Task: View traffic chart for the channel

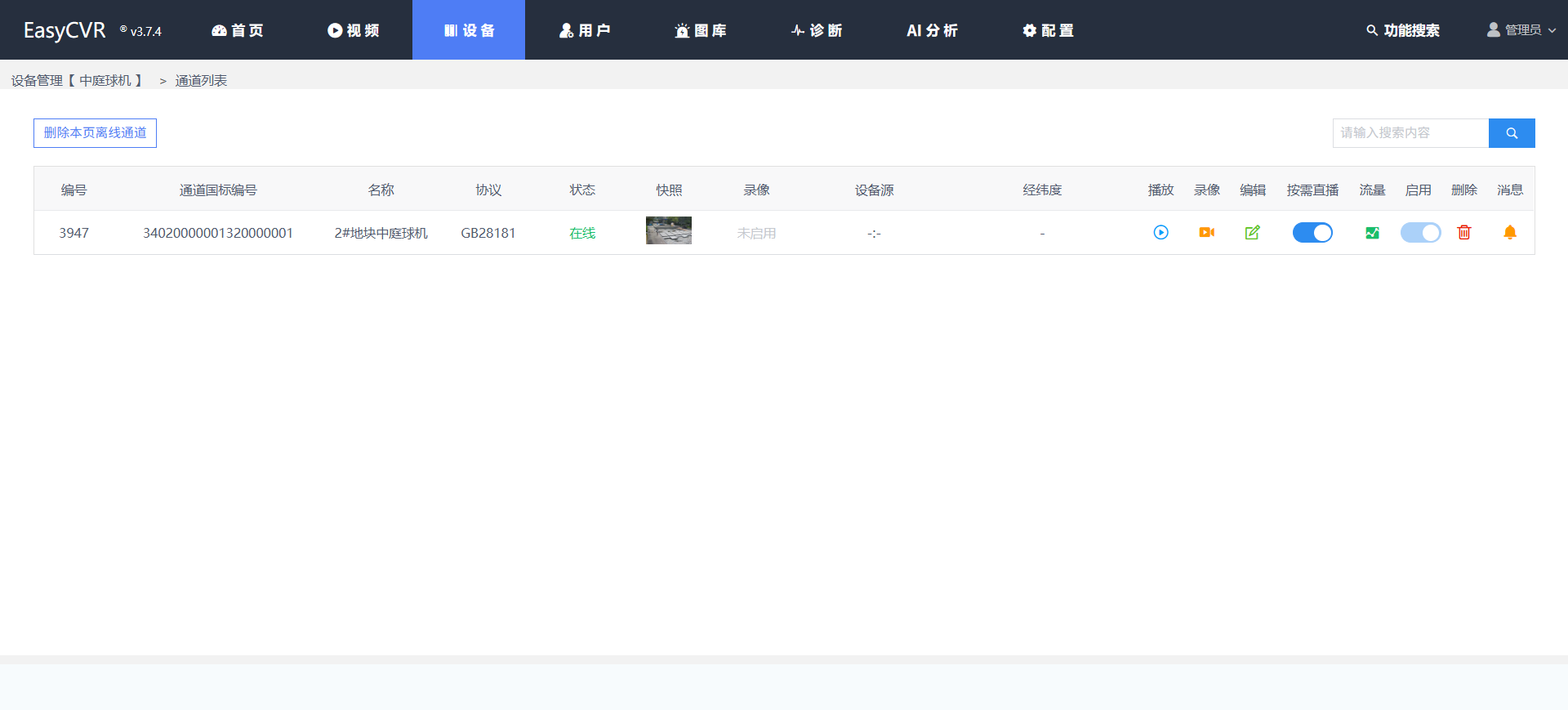Action: point(1372,233)
